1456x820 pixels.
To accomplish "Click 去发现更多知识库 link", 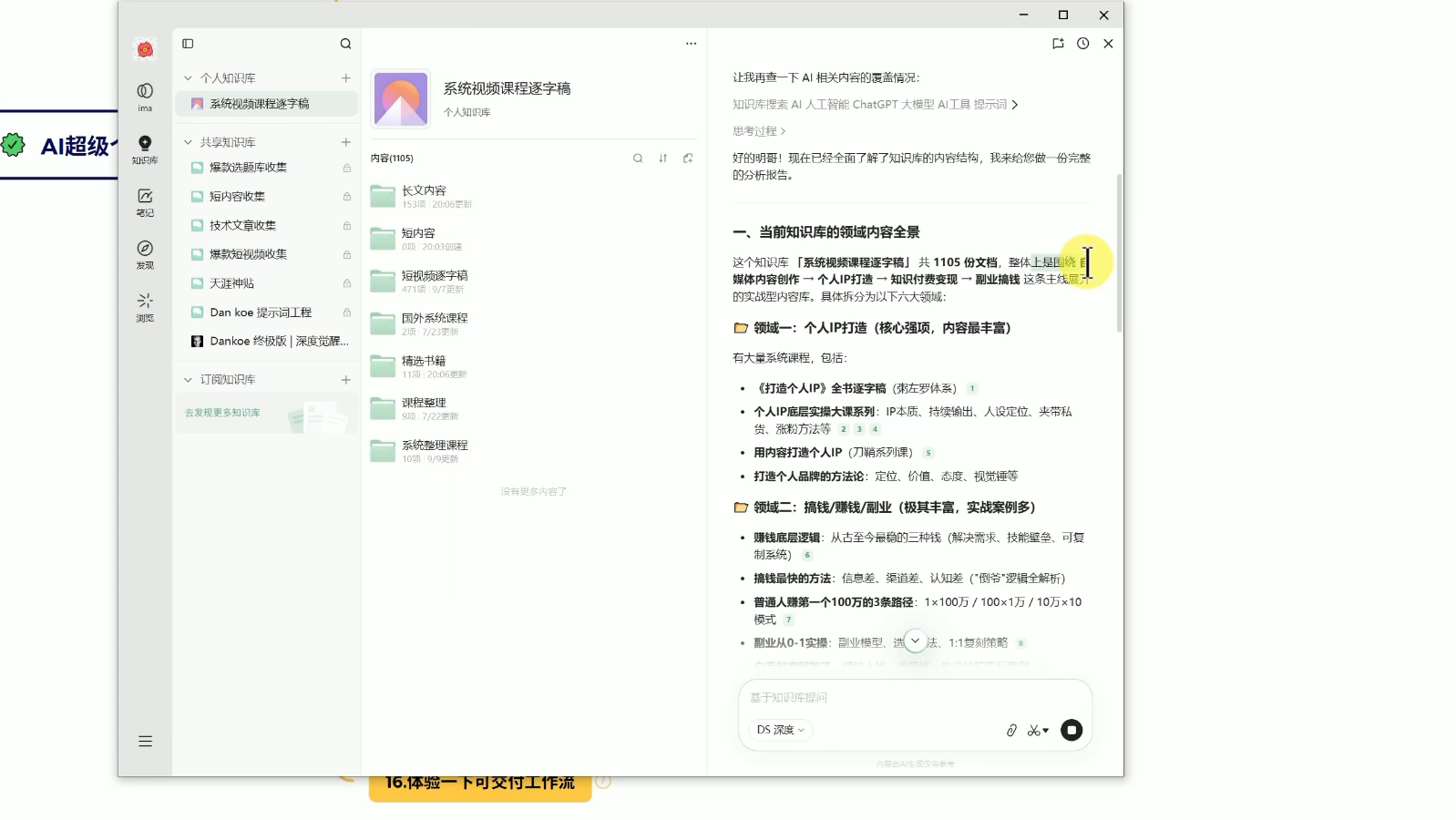I will coord(222,413).
